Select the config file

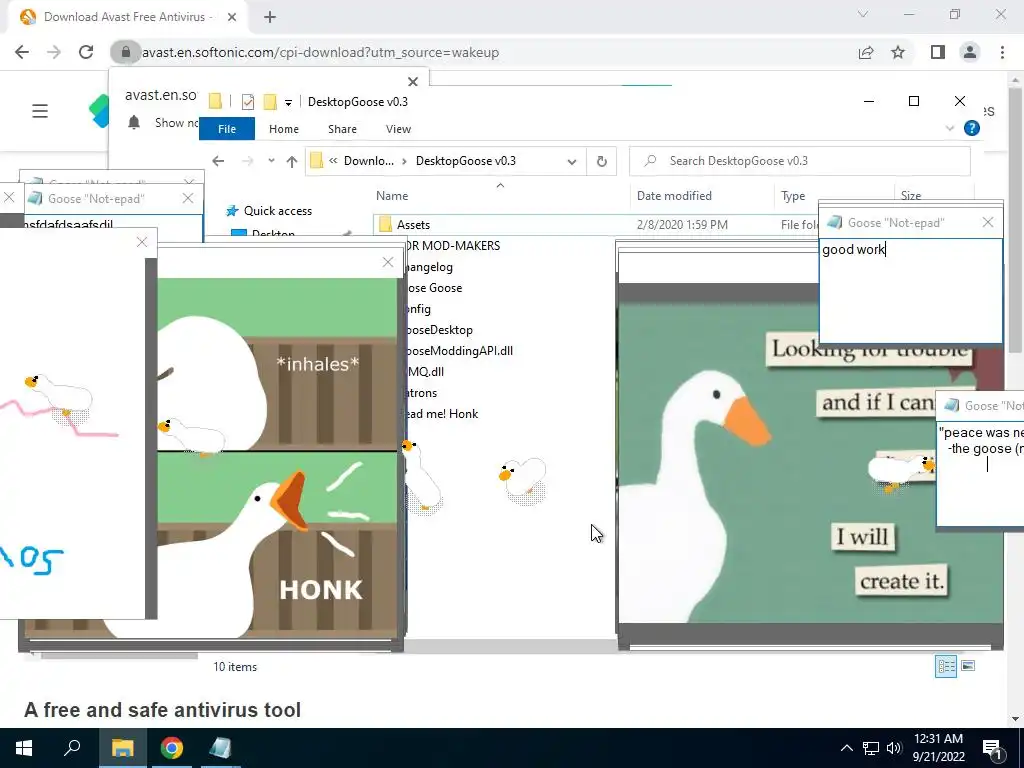pyautogui.click(x=419, y=309)
